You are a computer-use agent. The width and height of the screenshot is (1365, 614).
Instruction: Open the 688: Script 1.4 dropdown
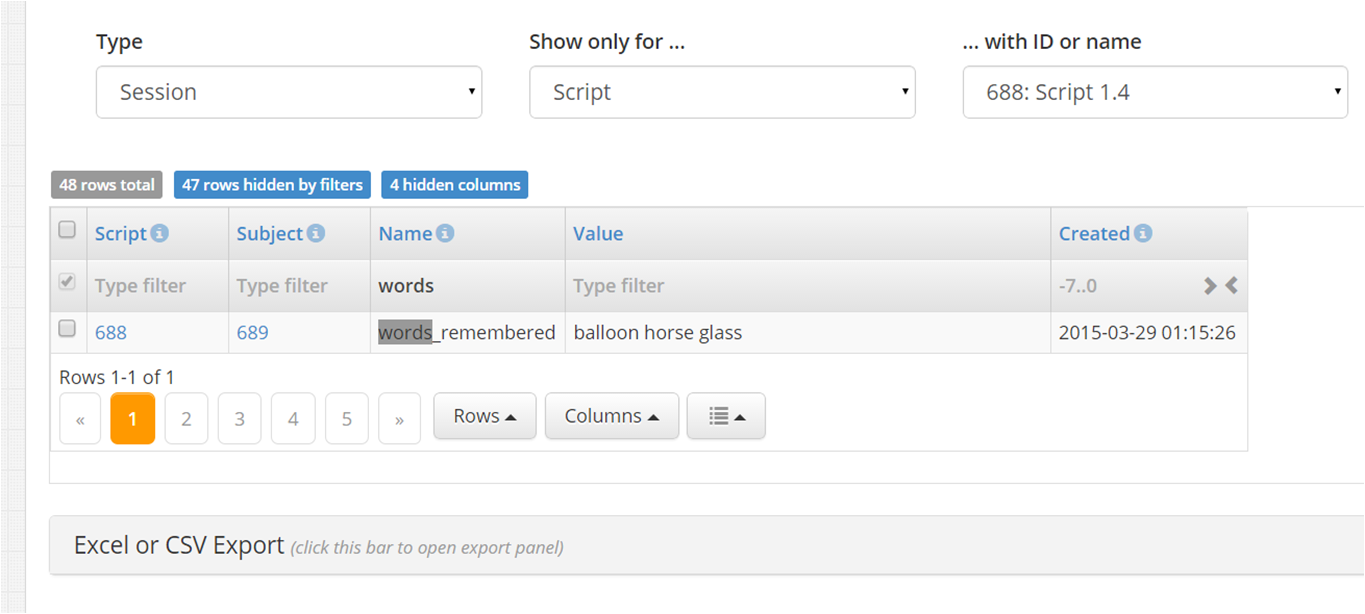(1155, 91)
